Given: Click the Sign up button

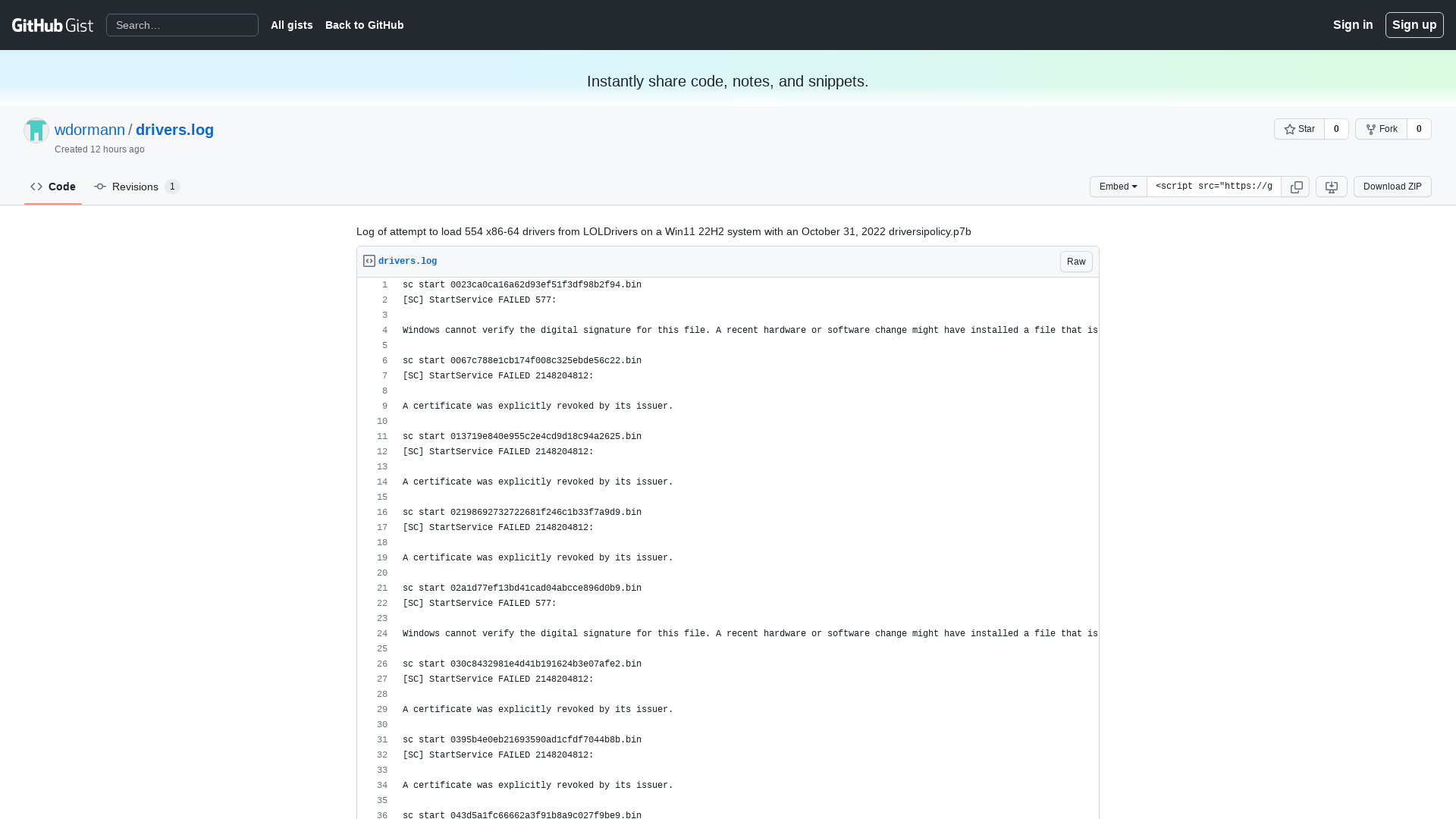Looking at the screenshot, I should click(1414, 25).
